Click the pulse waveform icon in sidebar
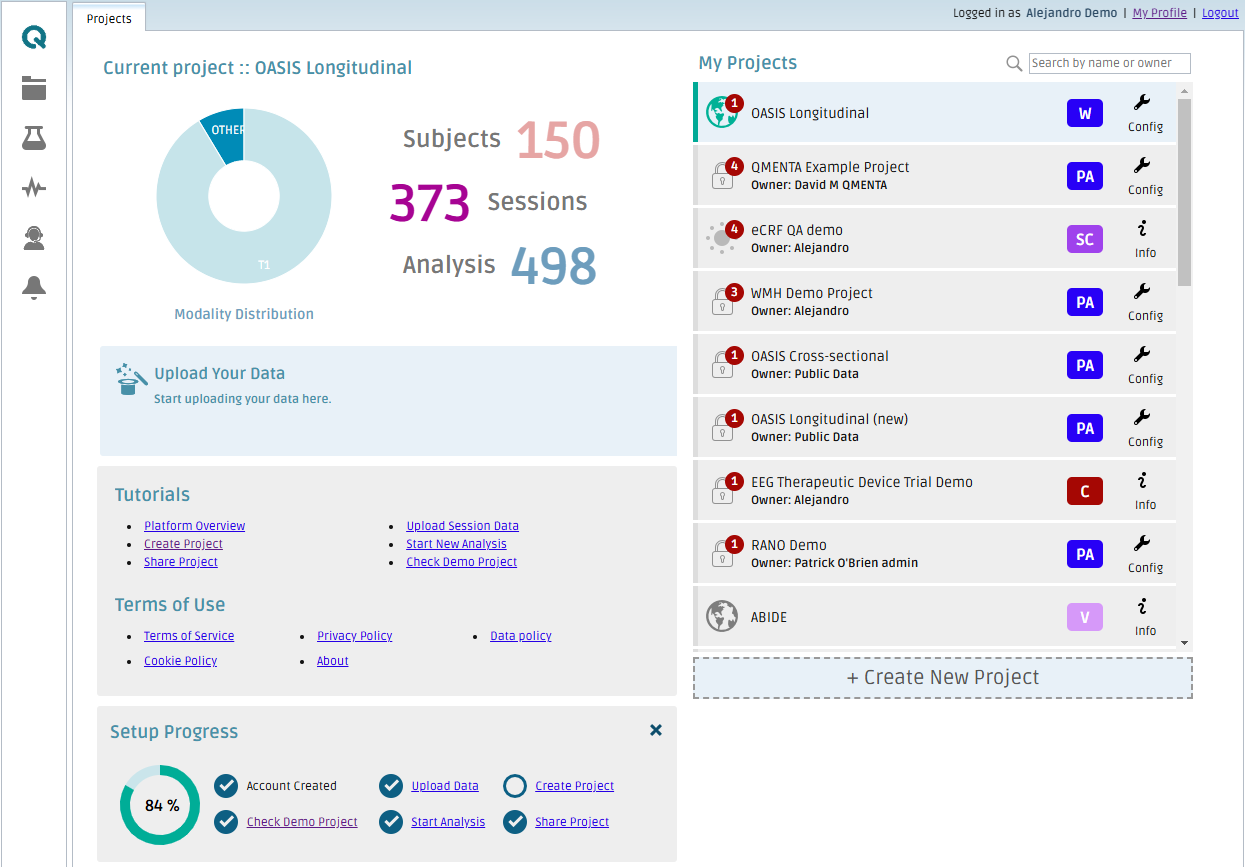The height and width of the screenshot is (867, 1245). 34,188
